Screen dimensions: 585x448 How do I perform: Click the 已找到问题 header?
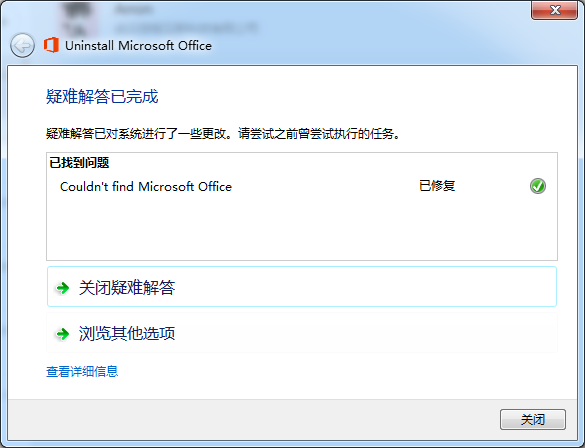pyautogui.click(x=79, y=163)
